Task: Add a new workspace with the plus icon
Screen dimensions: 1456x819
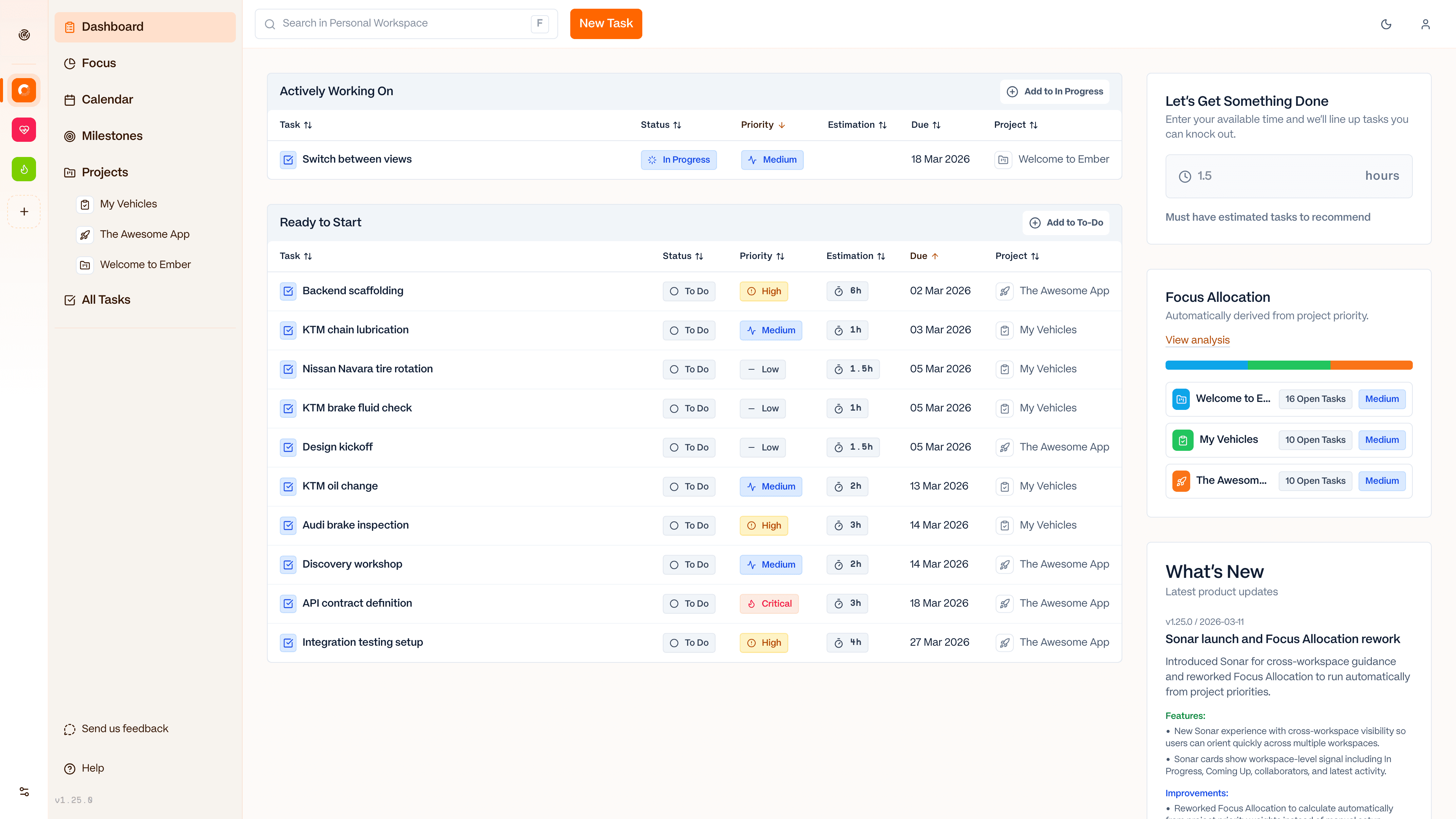Action: (24, 212)
